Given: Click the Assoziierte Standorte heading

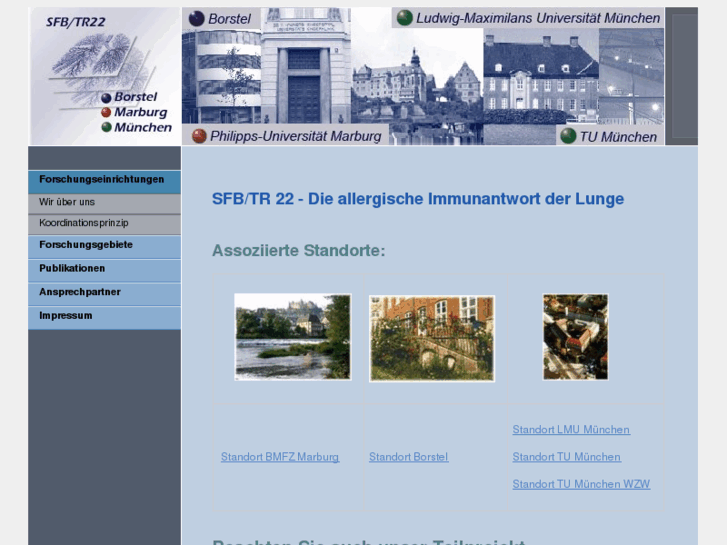Looking at the screenshot, I should (299, 250).
